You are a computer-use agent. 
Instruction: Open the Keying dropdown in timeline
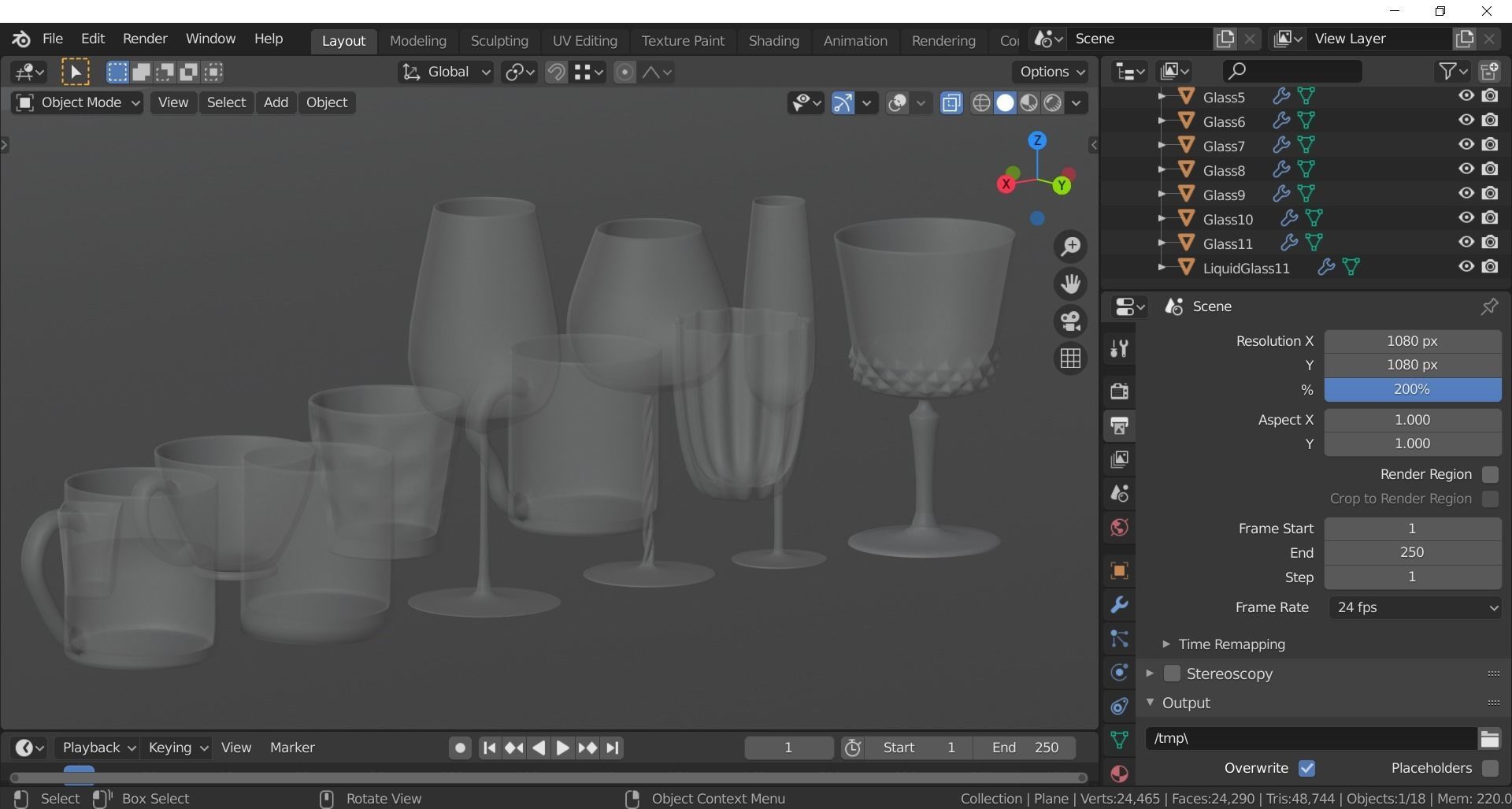(178, 748)
